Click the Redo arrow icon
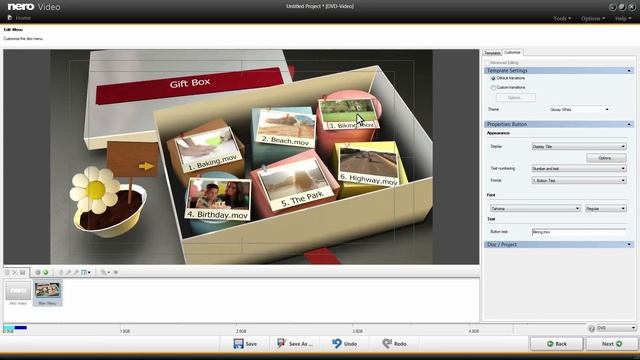This screenshot has width=640, height=360. 387,344
